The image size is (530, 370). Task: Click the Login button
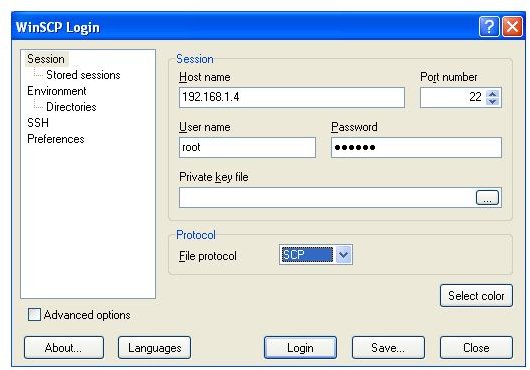pyautogui.click(x=300, y=348)
